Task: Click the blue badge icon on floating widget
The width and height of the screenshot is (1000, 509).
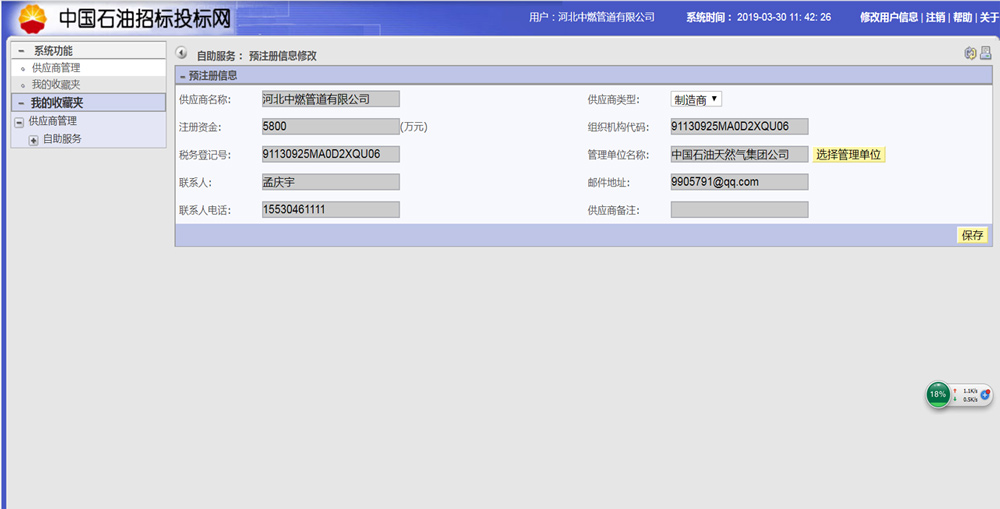Action: click(x=985, y=395)
